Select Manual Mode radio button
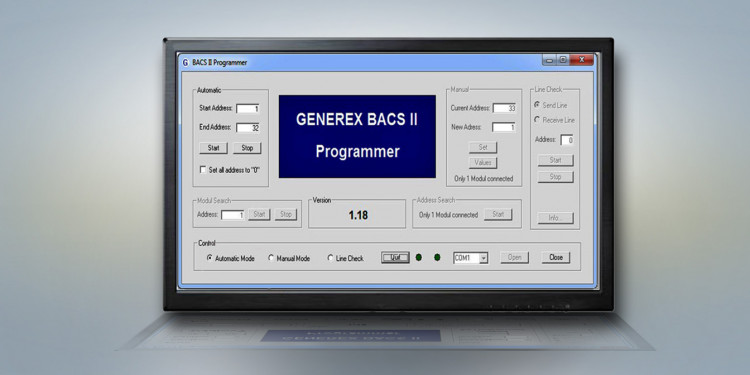750x375 pixels. coord(271,258)
